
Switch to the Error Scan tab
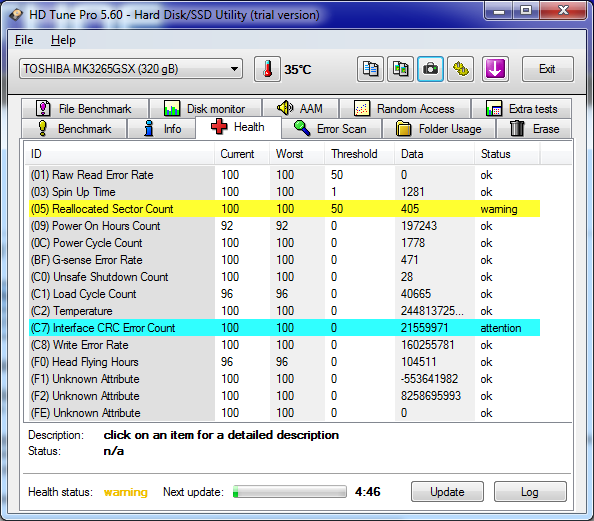pos(331,129)
